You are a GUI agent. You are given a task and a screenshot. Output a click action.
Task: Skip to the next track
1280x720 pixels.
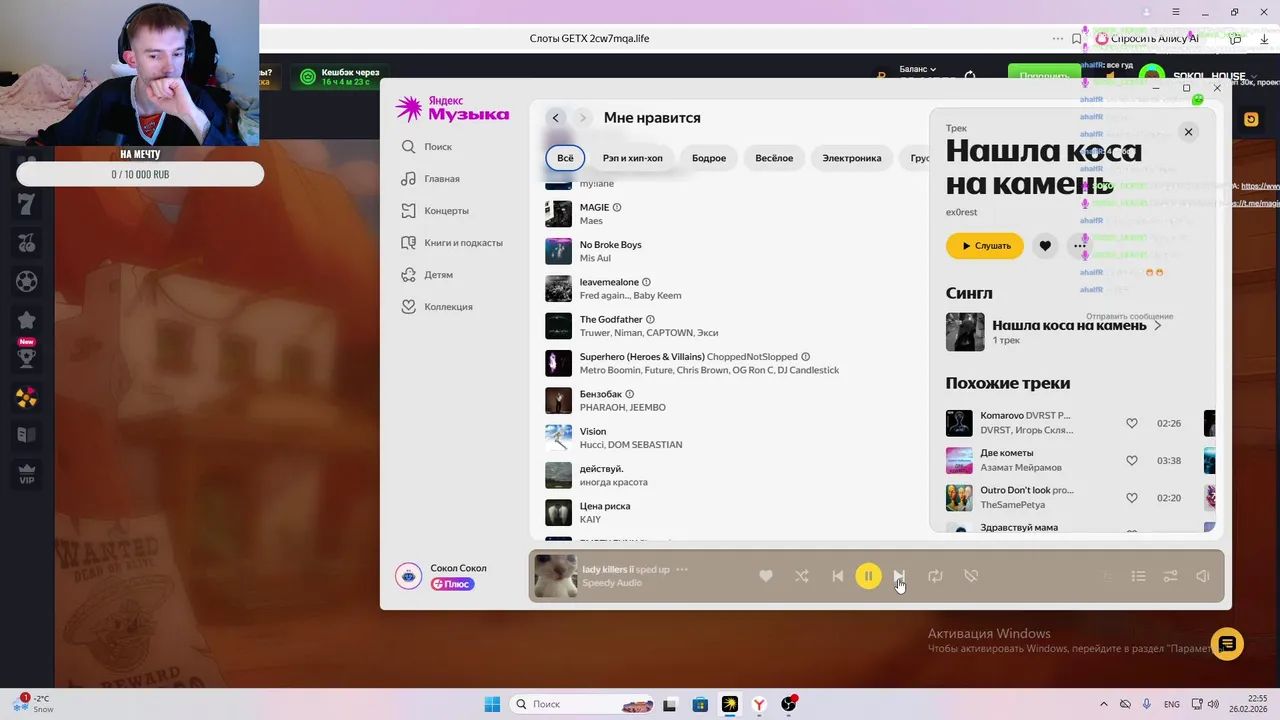(899, 576)
